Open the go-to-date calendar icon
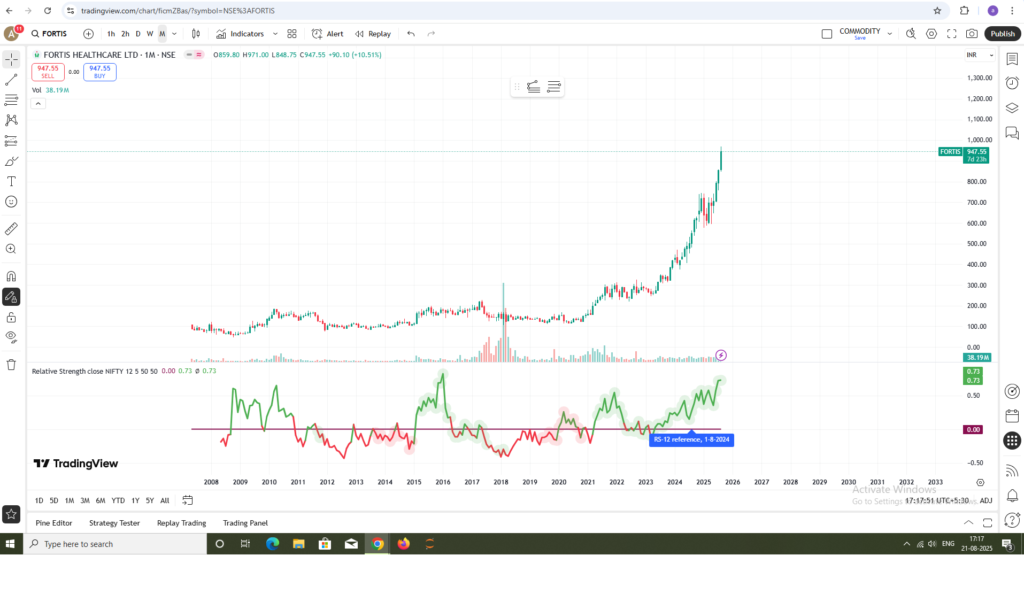 [x=187, y=501]
